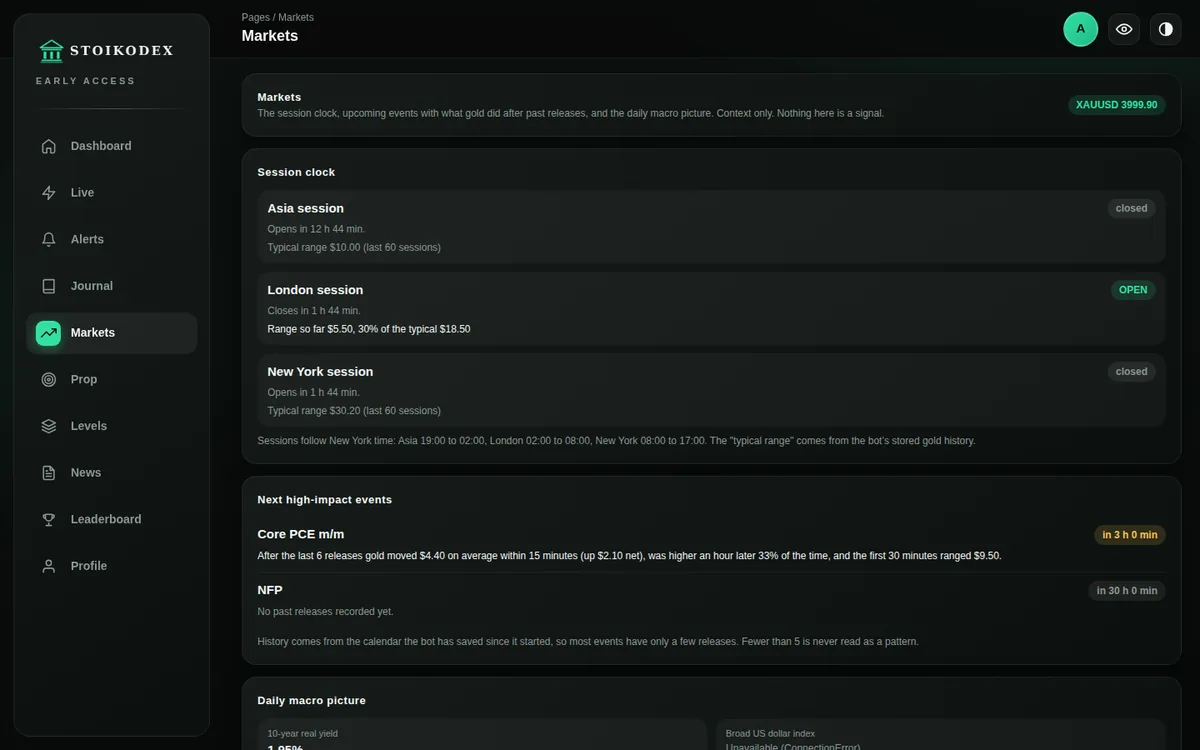
Task: Open the green A user avatar
Action: tap(1081, 29)
